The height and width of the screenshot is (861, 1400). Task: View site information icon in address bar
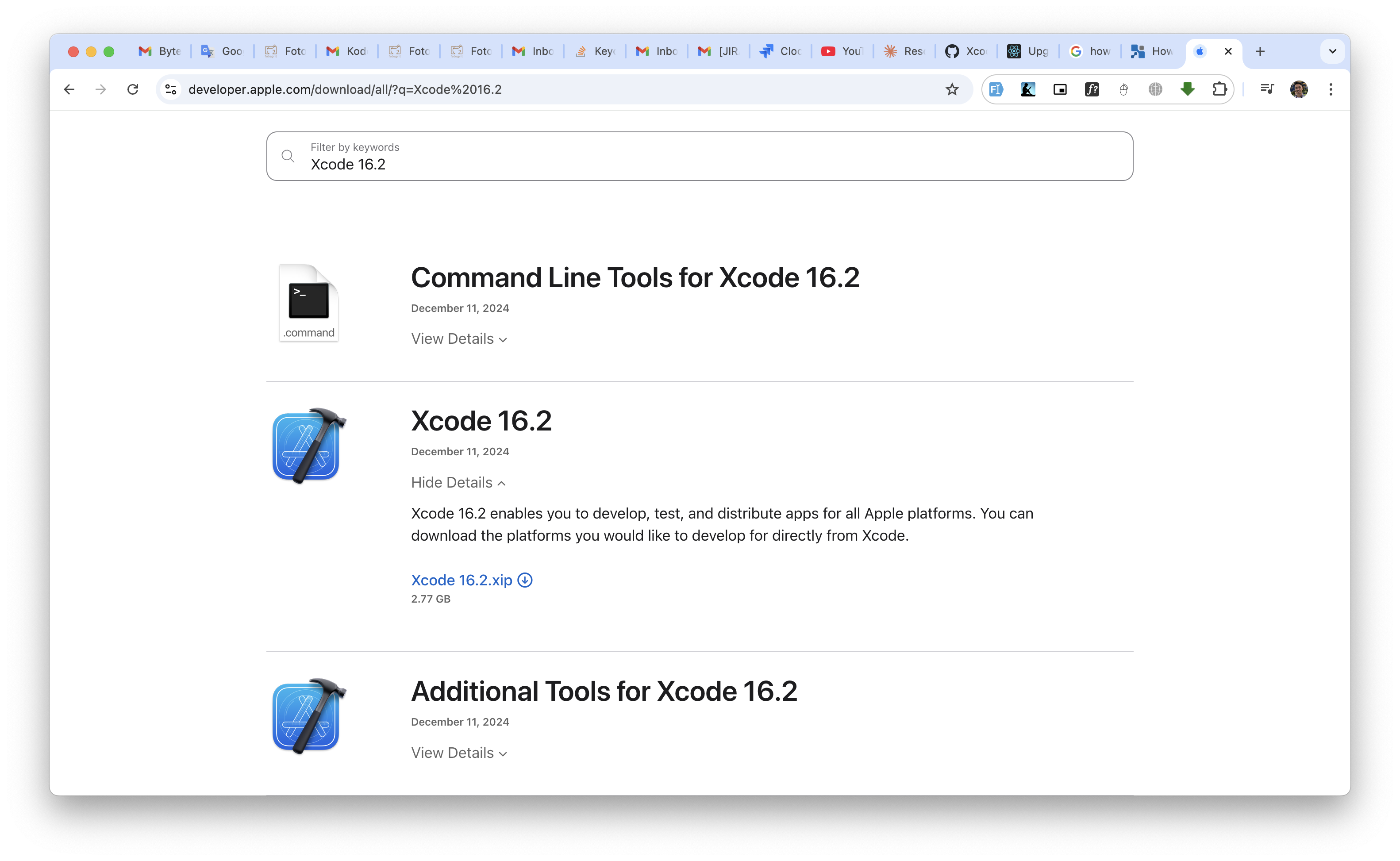coord(171,89)
